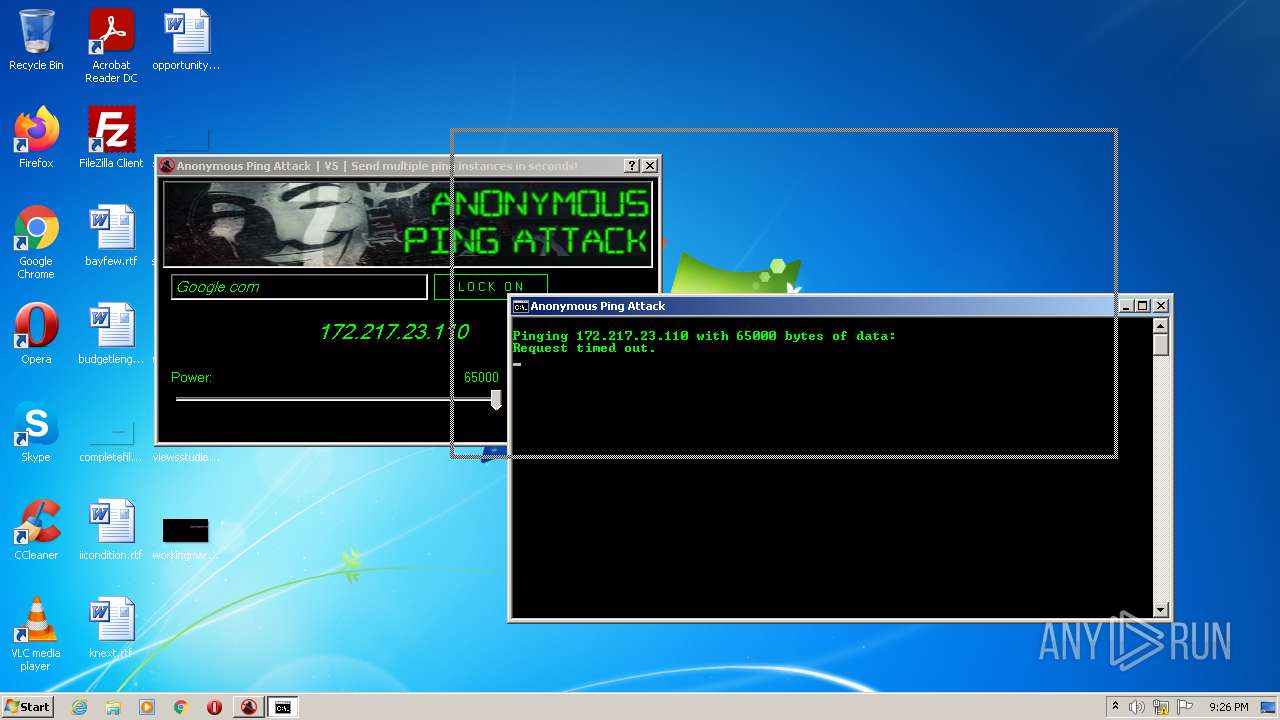This screenshot has height=720, width=1280.
Task: Open the console window system menu icon
Action: pos(520,306)
